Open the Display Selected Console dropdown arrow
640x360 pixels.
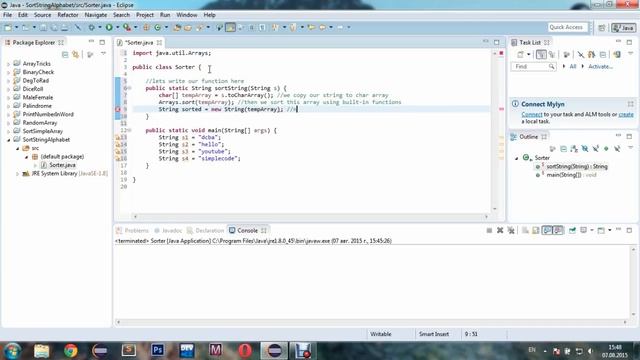pos(592,231)
